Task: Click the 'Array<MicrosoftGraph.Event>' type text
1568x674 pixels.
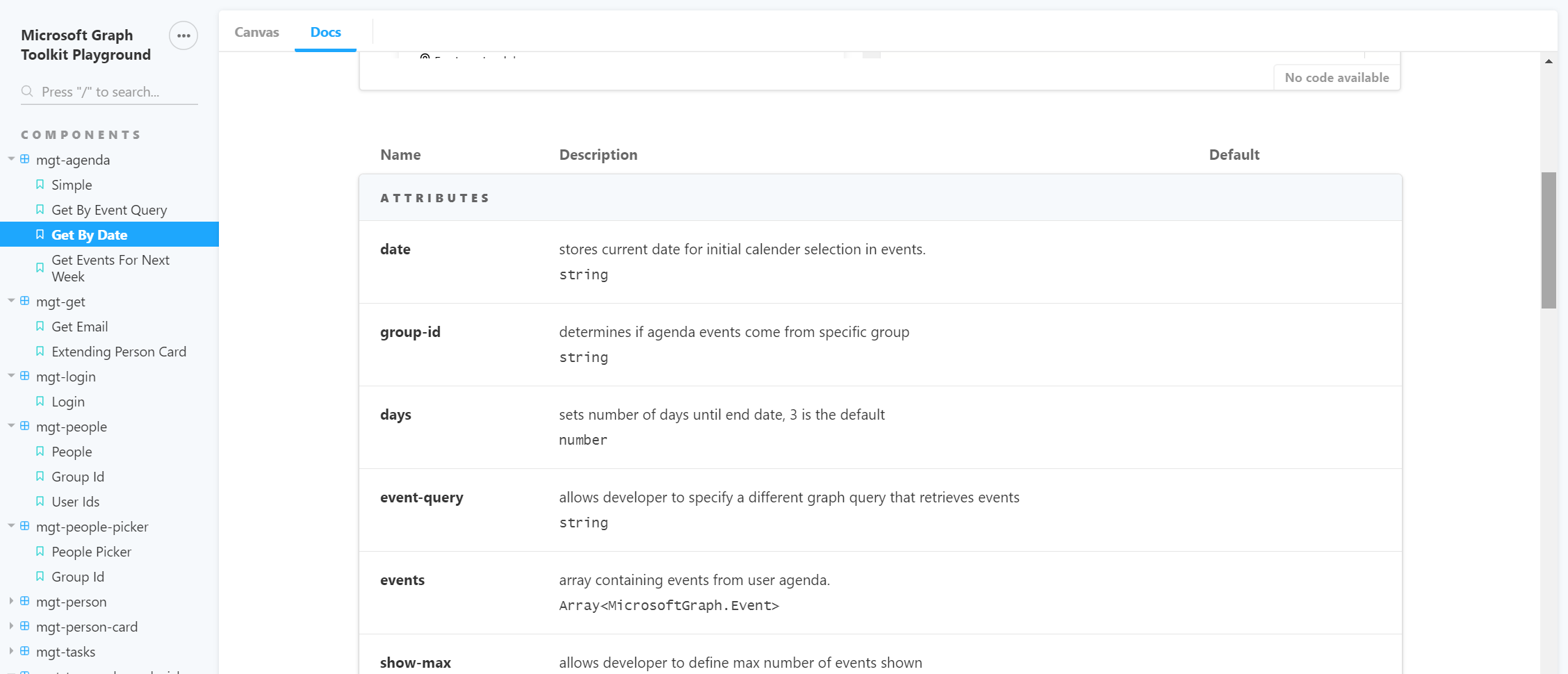Action: tap(669, 606)
